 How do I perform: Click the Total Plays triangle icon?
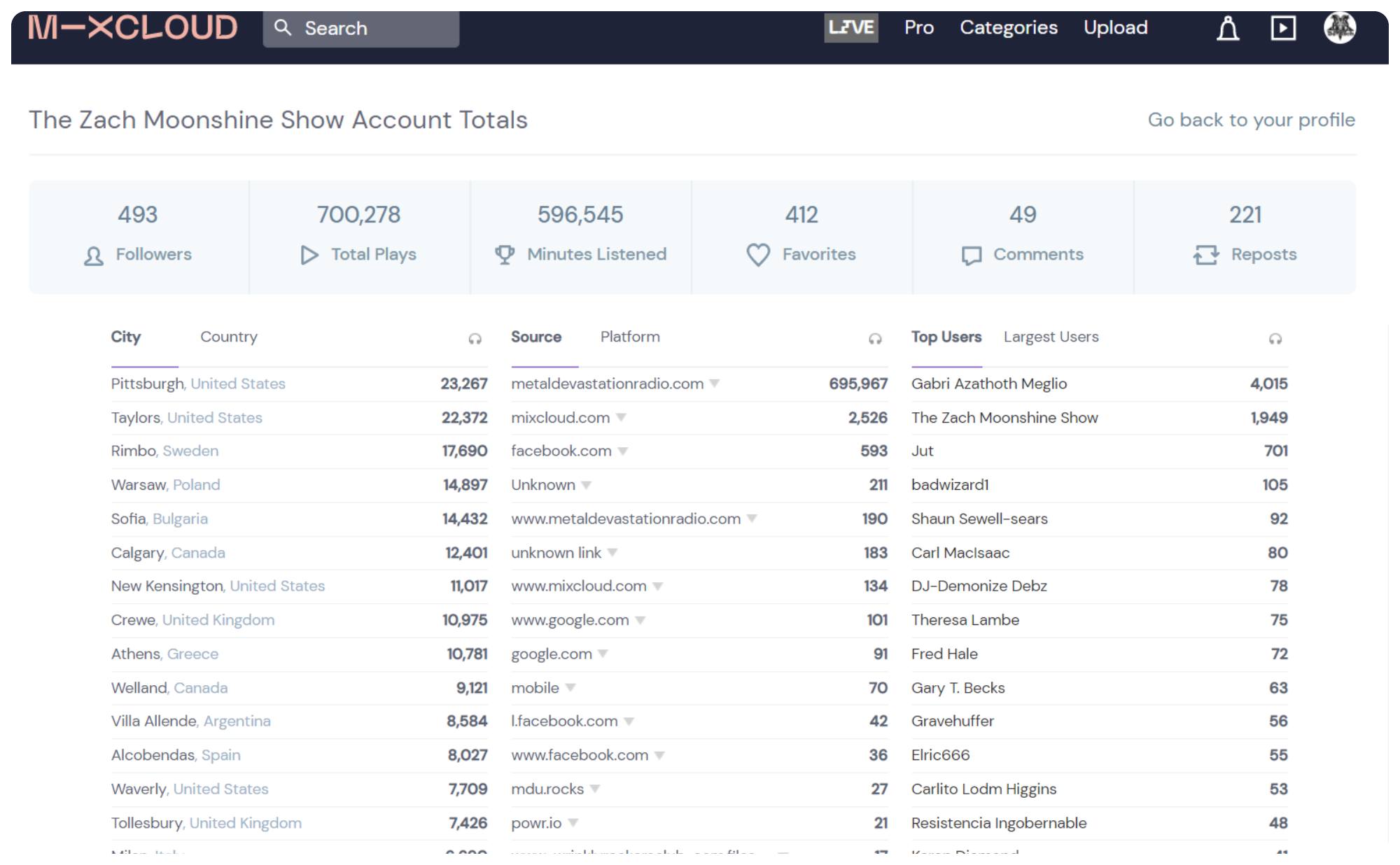(x=309, y=255)
